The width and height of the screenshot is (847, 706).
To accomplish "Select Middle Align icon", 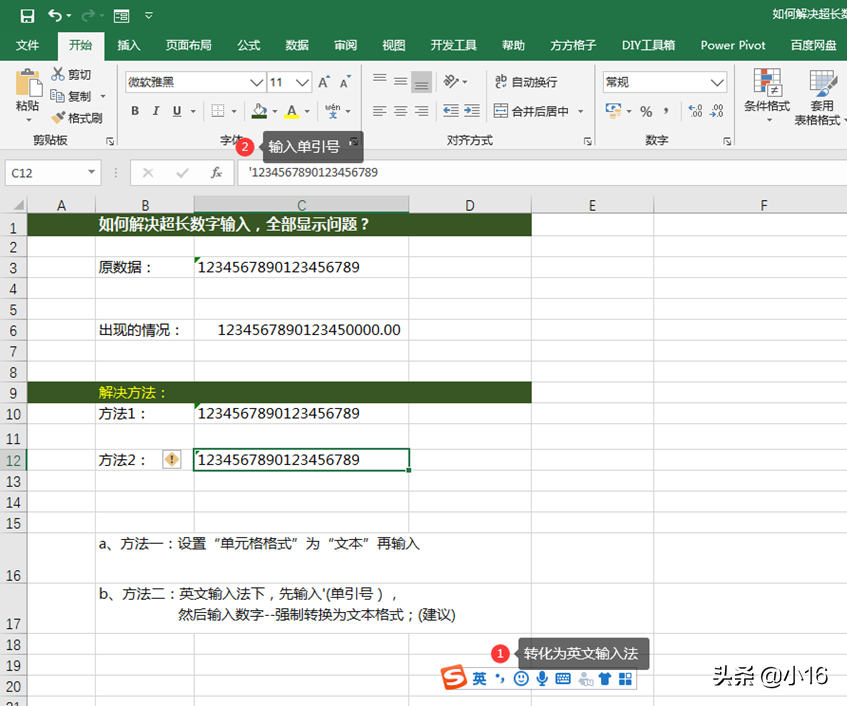I will click(400, 82).
